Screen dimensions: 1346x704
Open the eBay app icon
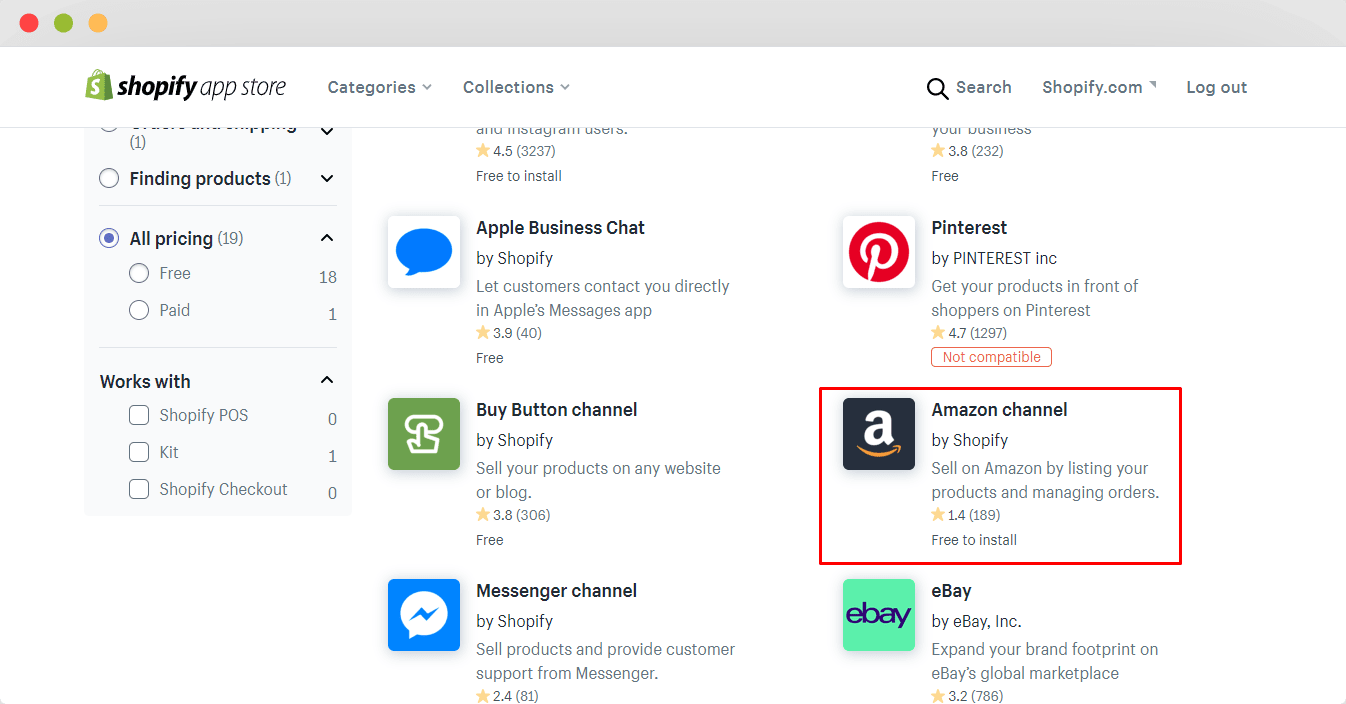(879, 615)
